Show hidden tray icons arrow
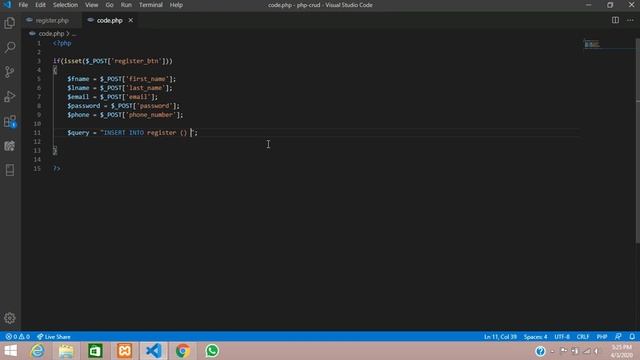Image resolution: width=640 pixels, height=360 pixels. point(552,351)
